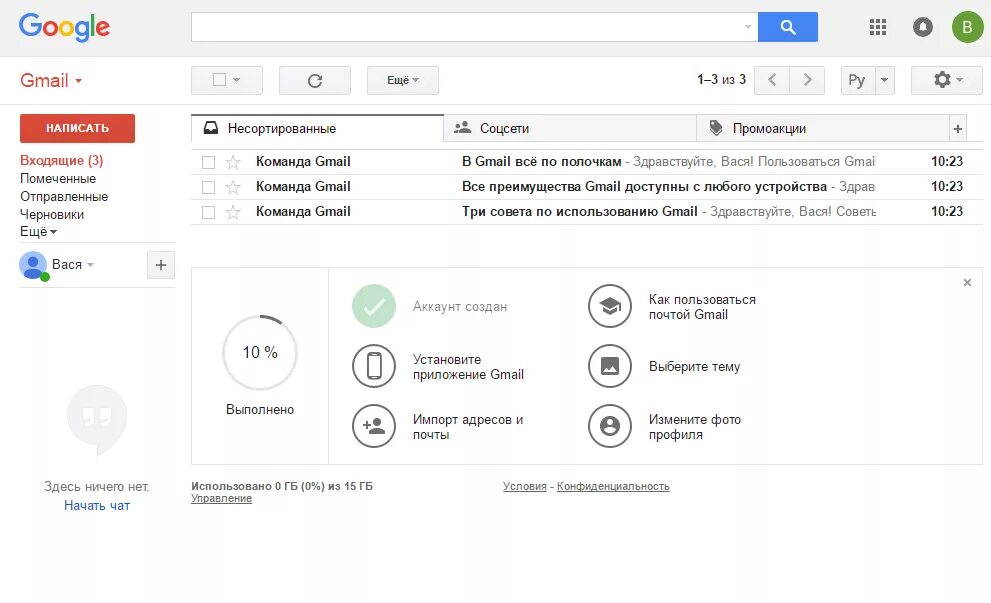Image resolution: width=991 pixels, height=603 pixels.
Task: Click the picture icon for choosing theme
Action: 610,366
